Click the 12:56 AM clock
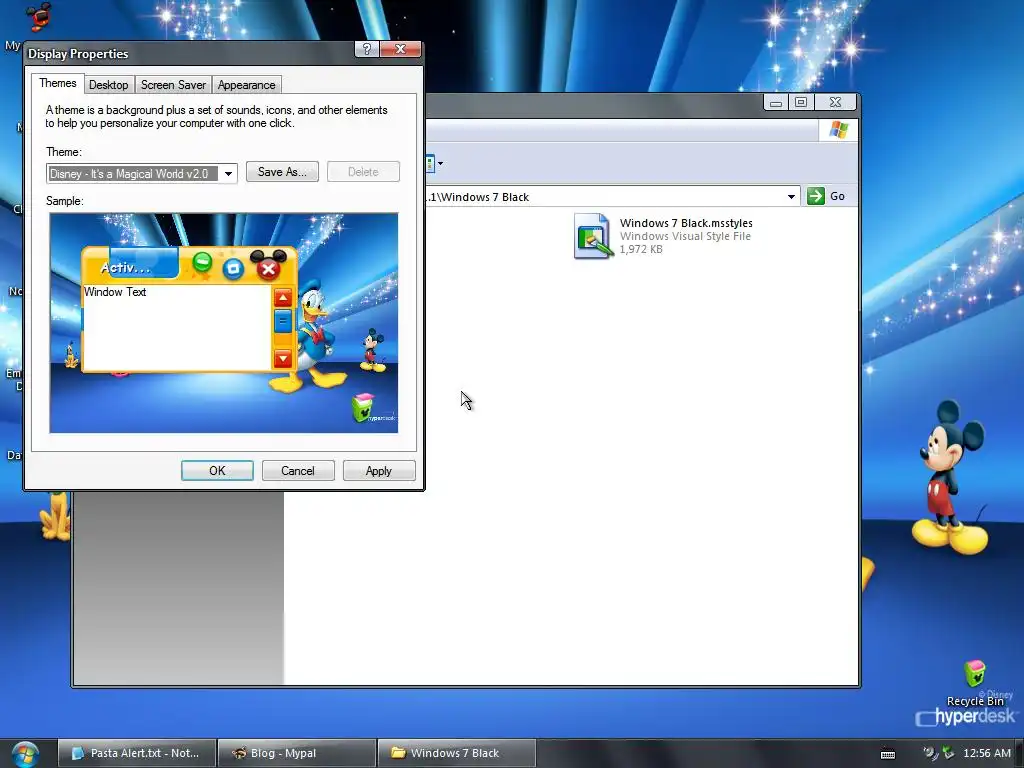 987,753
